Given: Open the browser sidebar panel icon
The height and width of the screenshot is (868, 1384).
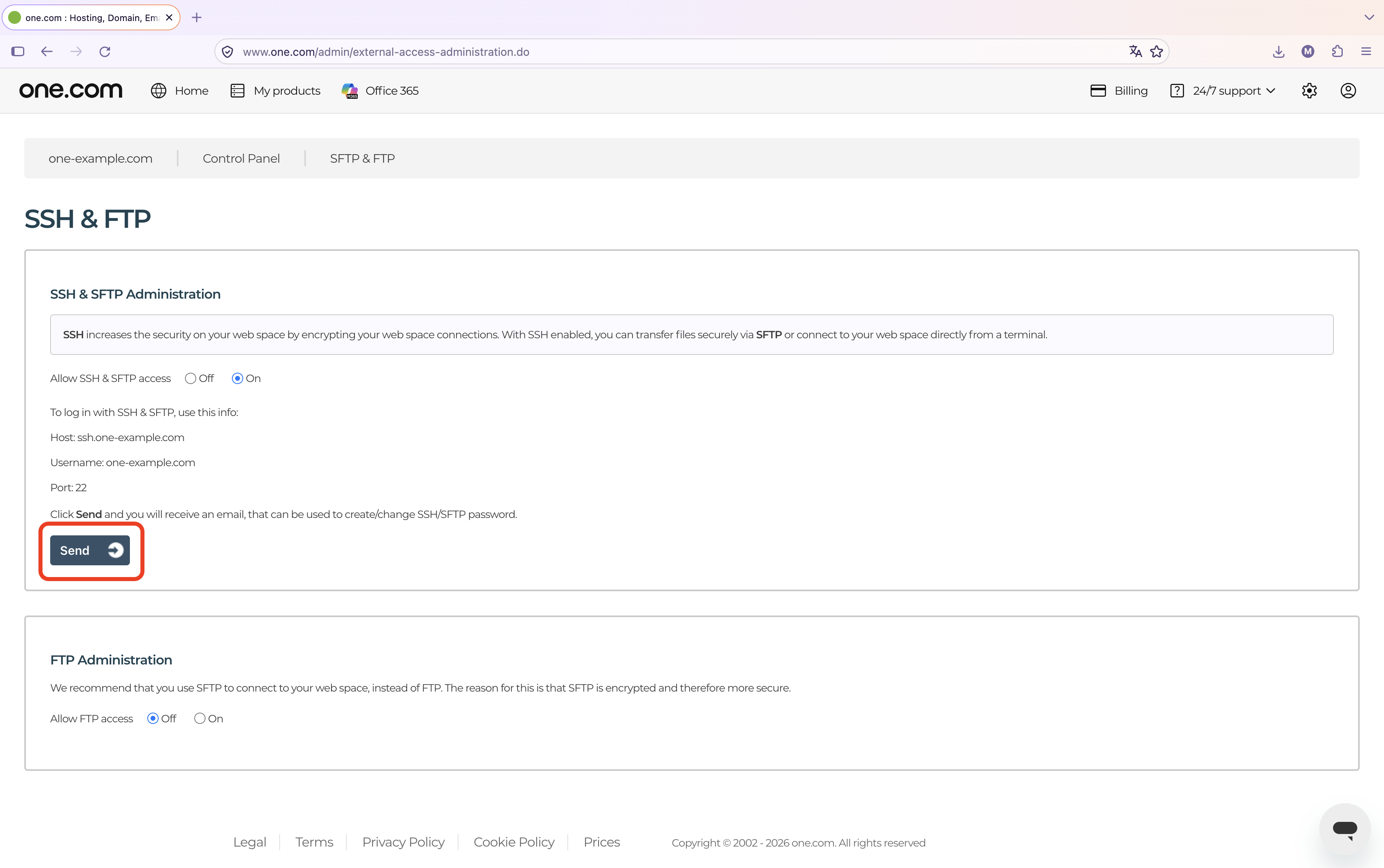Looking at the screenshot, I should [18, 52].
